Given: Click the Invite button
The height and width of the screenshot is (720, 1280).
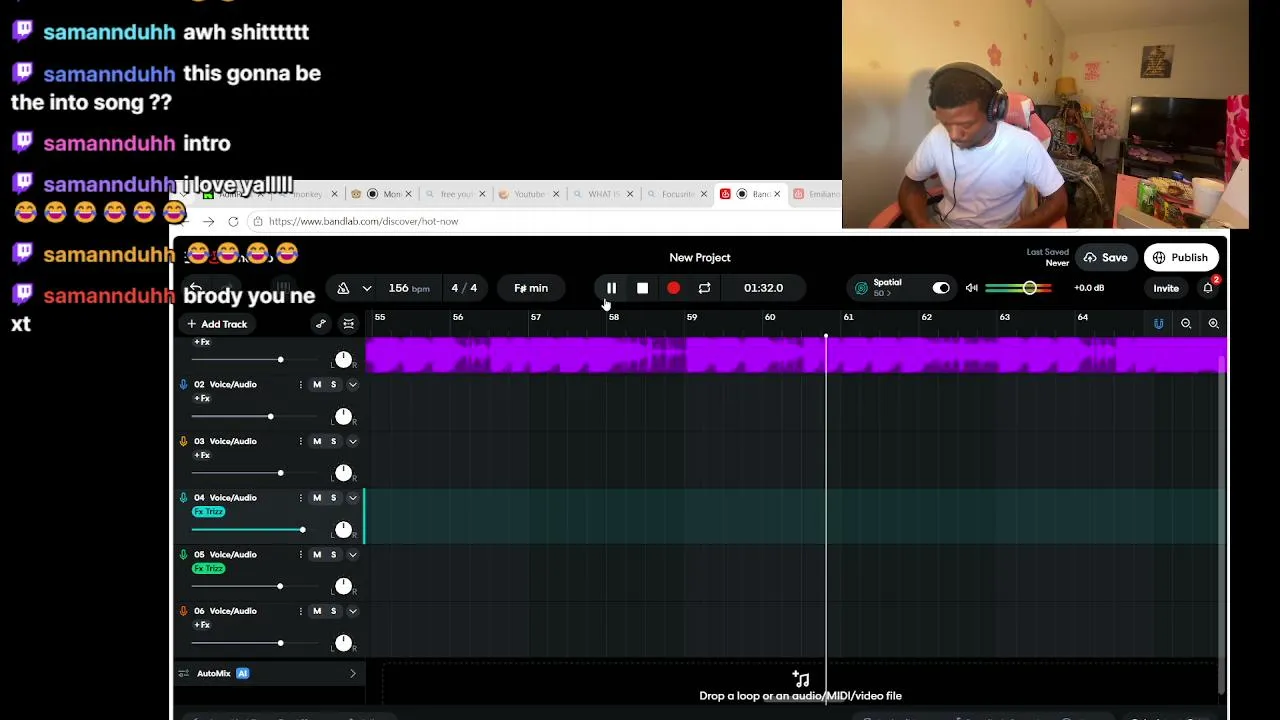Looking at the screenshot, I should [x=1166, y=288].
